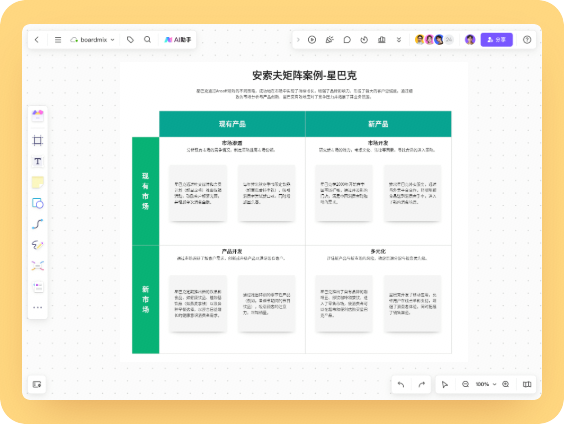This screenshot has height=424, width=564.
Task: Select the Pen drawing tool
Action: point(38,245)
